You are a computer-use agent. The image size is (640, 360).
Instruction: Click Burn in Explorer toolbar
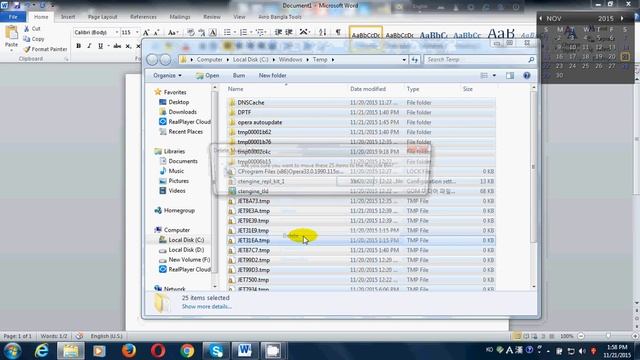pos(239,76)
